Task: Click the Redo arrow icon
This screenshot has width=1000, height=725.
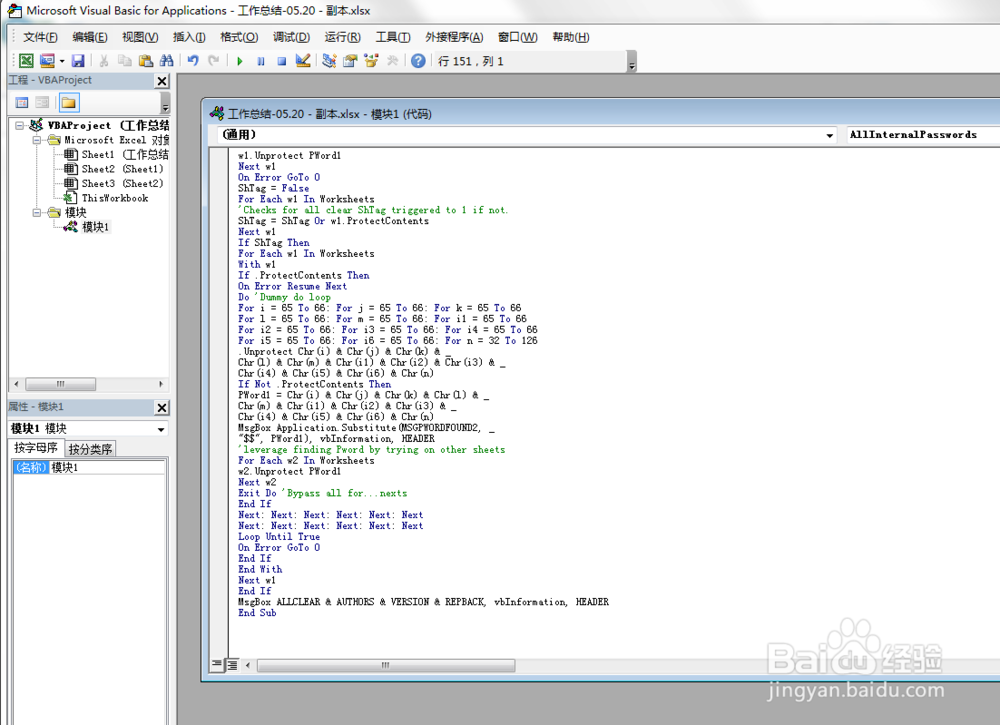Action: pos(214,61)
